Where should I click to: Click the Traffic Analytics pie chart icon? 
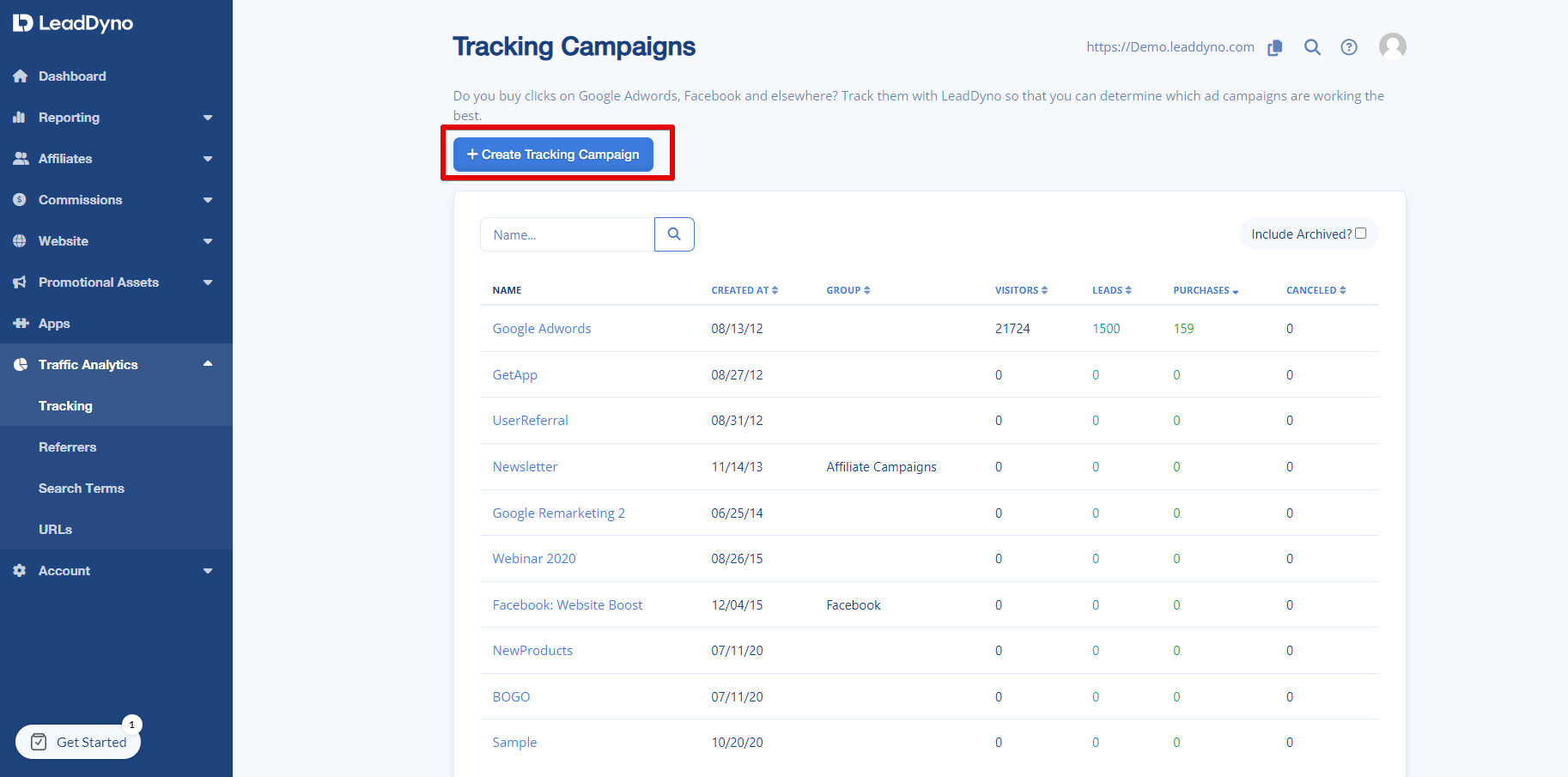pos(21,365)
